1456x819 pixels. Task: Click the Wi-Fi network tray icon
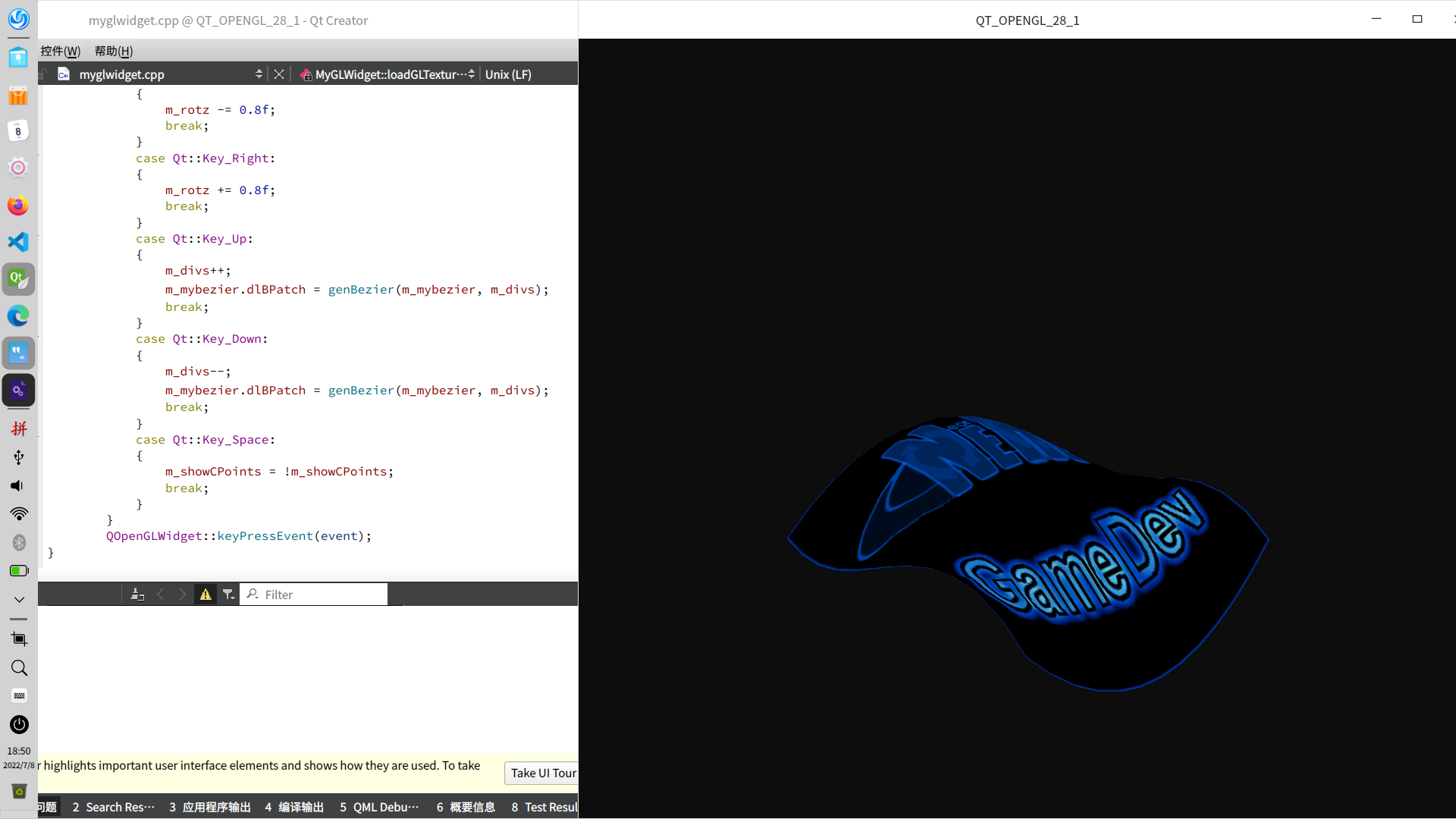pyautogui.click(x=19, y=514)
